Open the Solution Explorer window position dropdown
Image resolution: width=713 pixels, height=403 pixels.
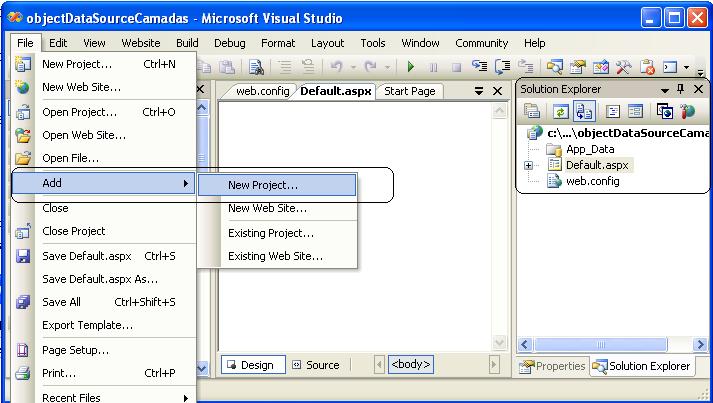(665, 90)
